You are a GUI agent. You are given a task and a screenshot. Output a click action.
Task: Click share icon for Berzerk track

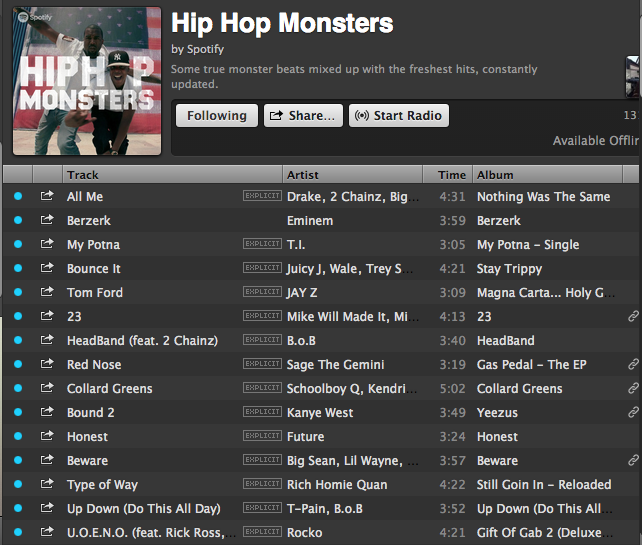point(47,220)
